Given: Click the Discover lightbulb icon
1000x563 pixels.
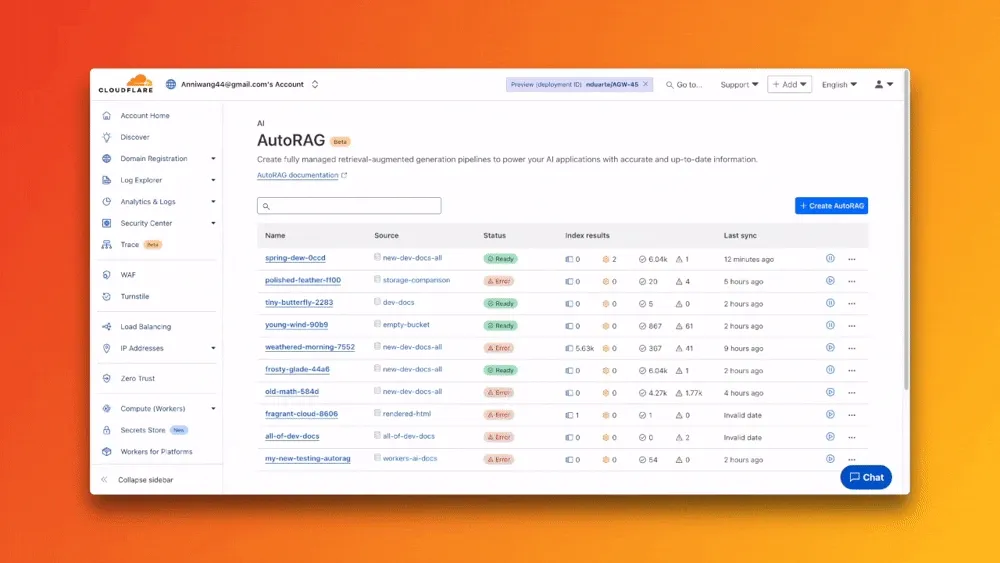Looking at the screenshot, I should coord(107,137).
